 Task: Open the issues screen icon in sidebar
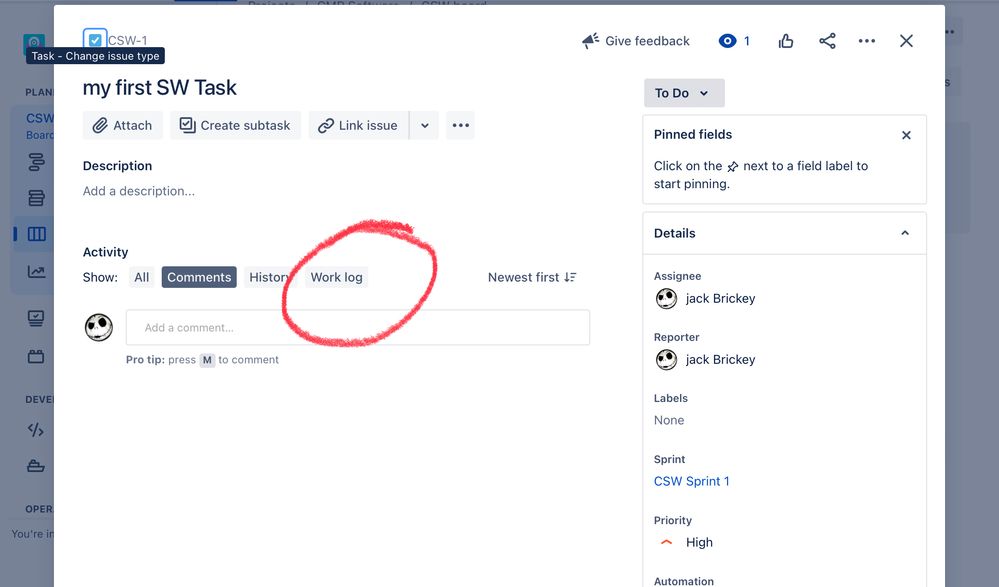pyautogui.click(x=36, y=318)
